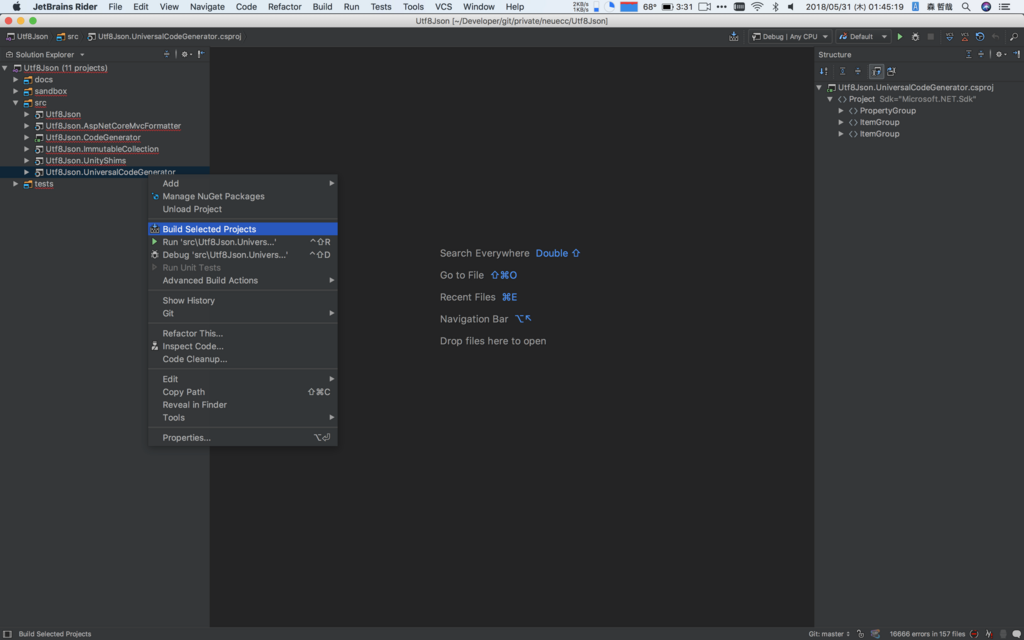Expand the sandbox folder
This screenshot has width=1024, height=640.
pos(16,91)
